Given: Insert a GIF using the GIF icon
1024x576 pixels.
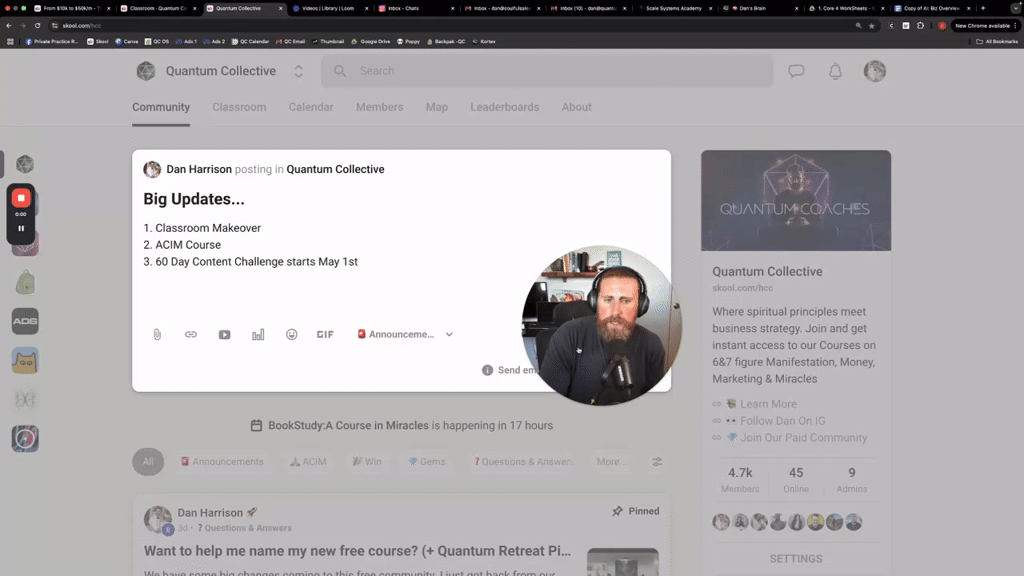Looking at the screenshot, I should 324,334.
